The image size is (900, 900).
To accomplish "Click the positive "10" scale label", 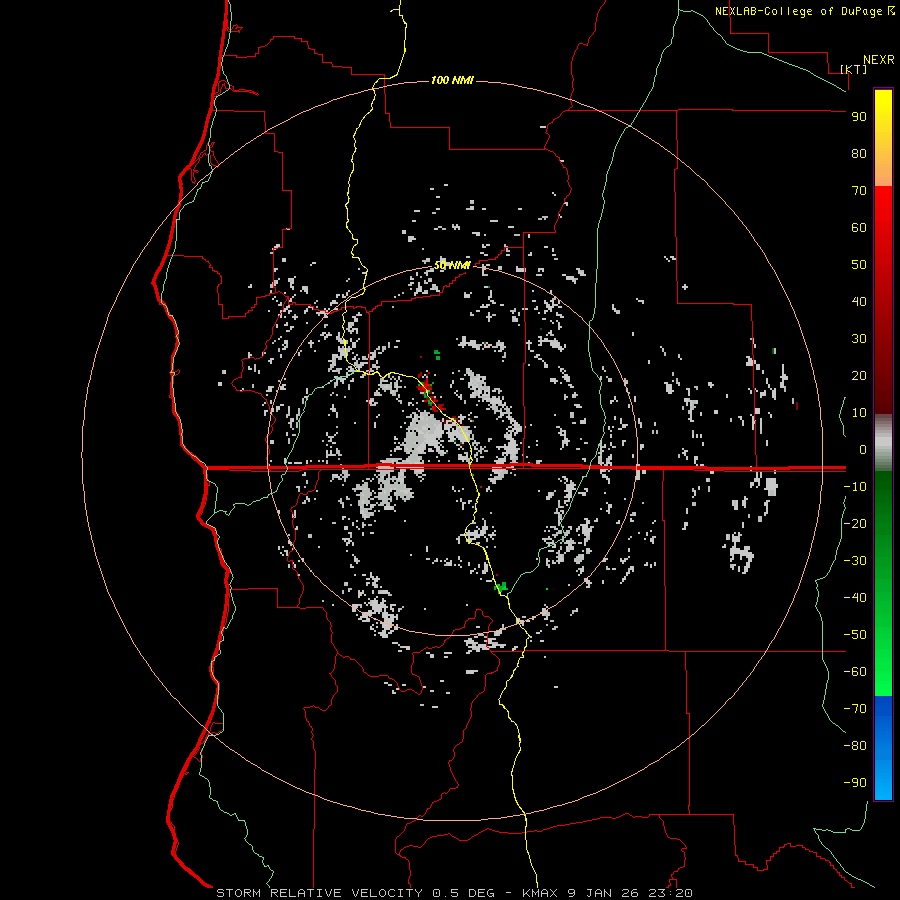I will tap(859, 413).
